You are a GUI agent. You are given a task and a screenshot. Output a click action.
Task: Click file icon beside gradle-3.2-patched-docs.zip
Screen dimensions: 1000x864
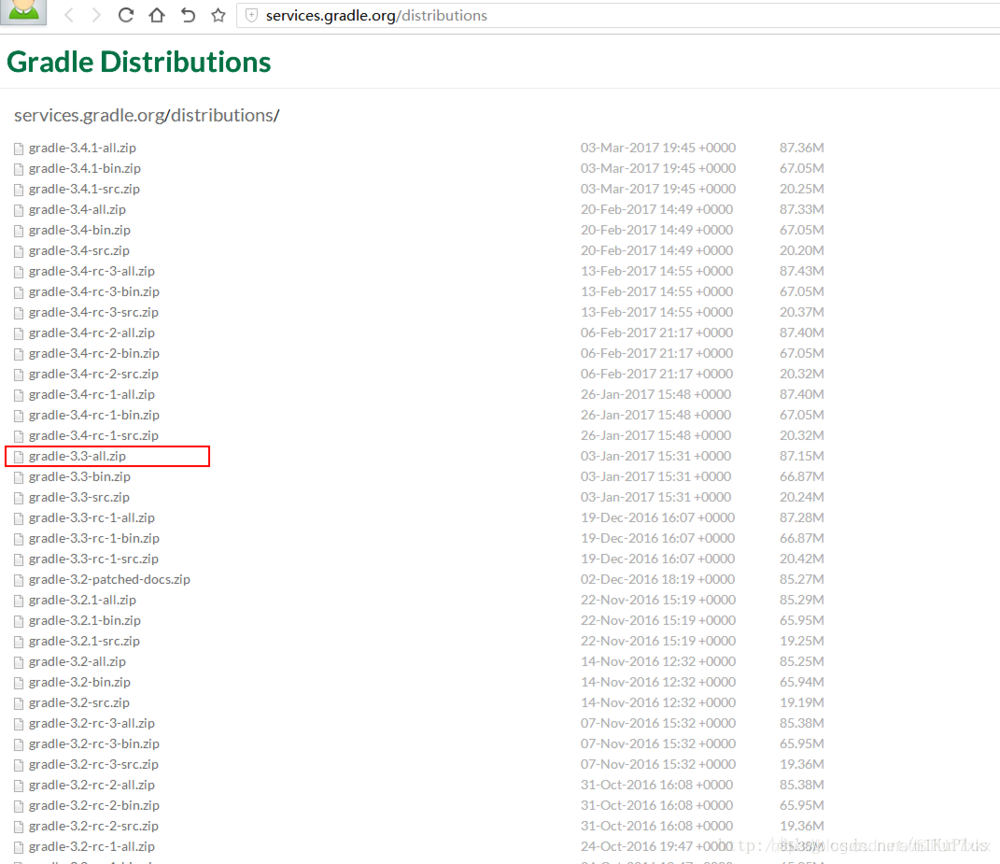click(18, 580)
